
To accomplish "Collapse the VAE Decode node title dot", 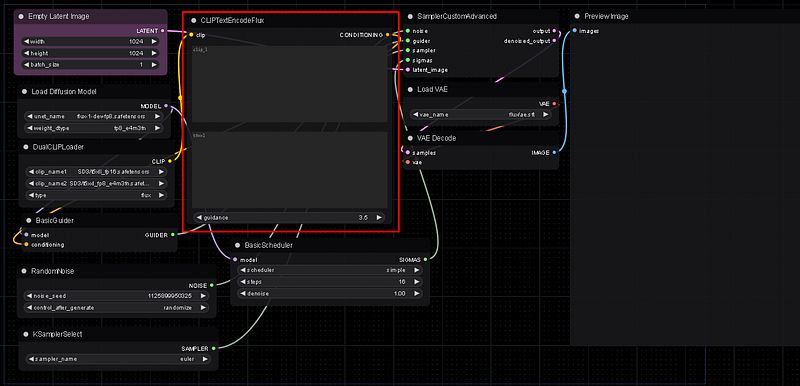I will [x=410, y=138].
